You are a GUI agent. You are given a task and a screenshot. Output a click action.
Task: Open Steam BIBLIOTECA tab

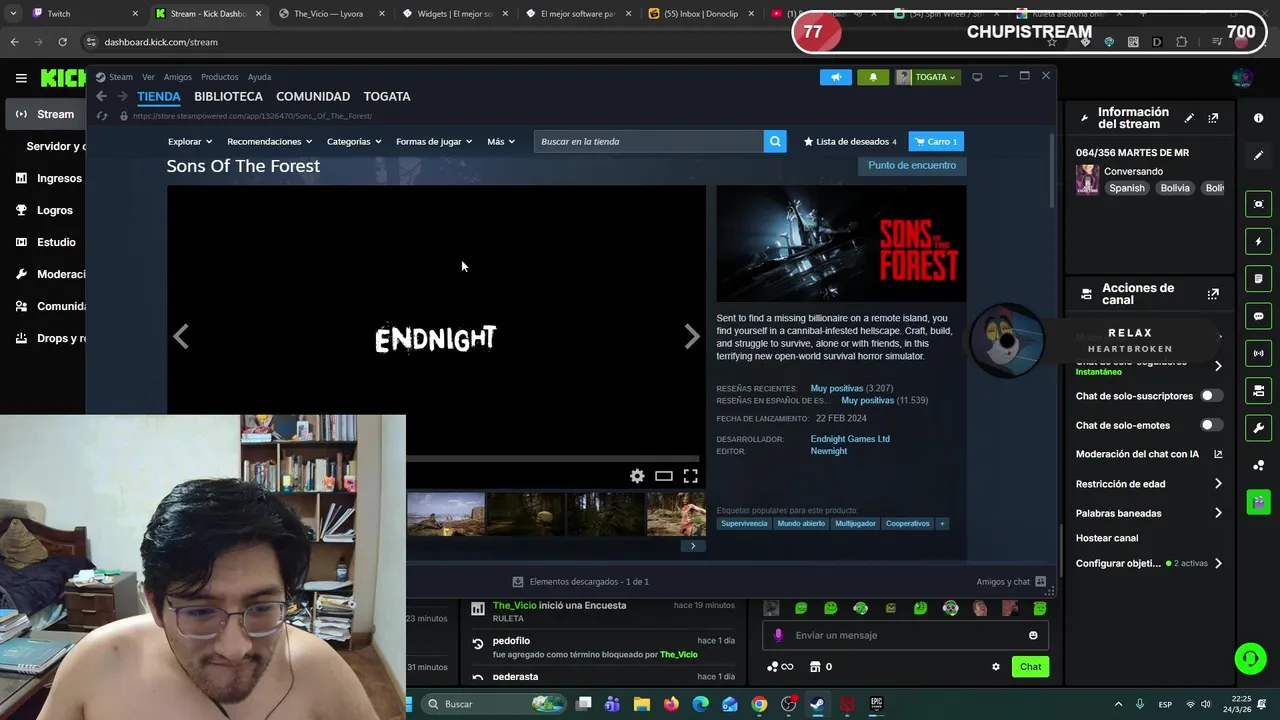coord(228,96)
